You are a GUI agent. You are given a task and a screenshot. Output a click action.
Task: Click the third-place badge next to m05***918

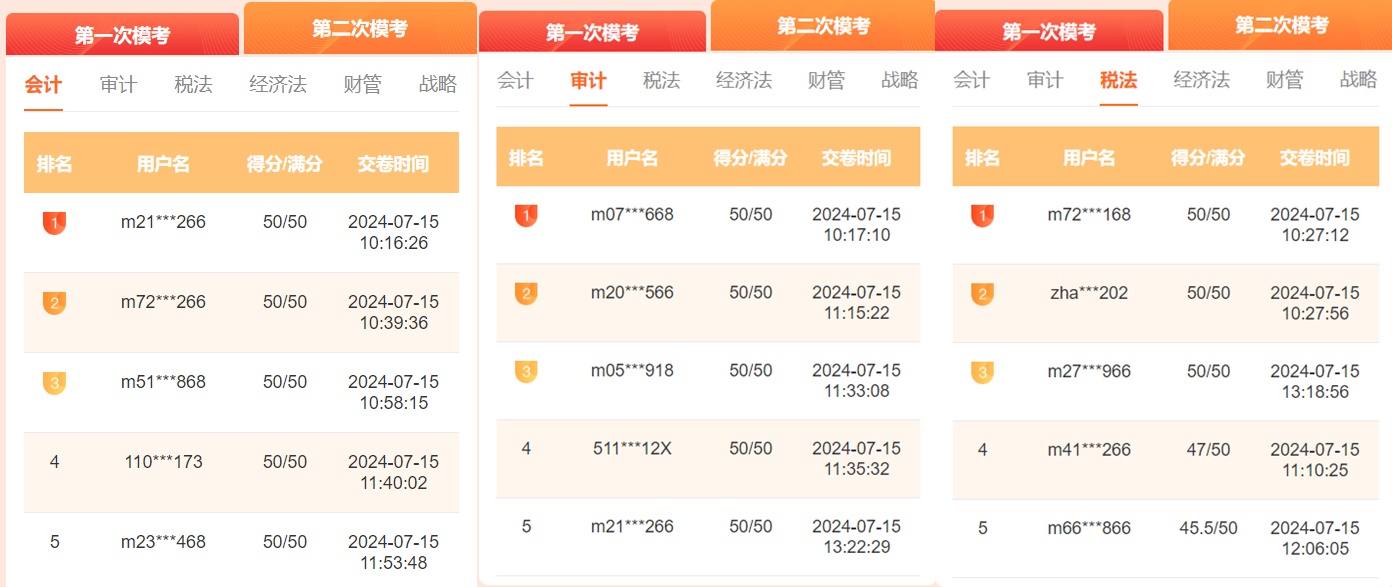[526, 370]
